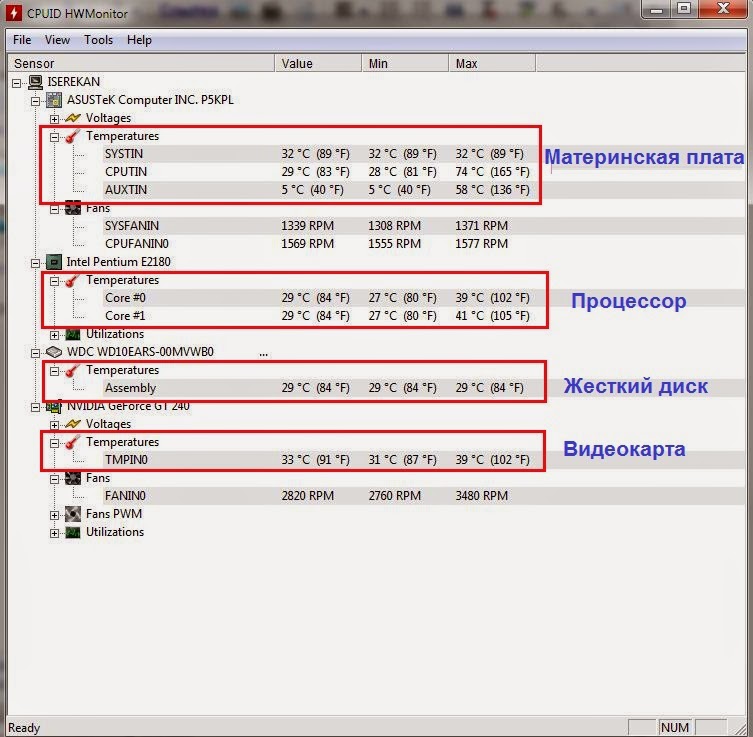Collapse the NVIDIA GeForce GT 240 node
The image size is (753, 737).
[36, 407]
